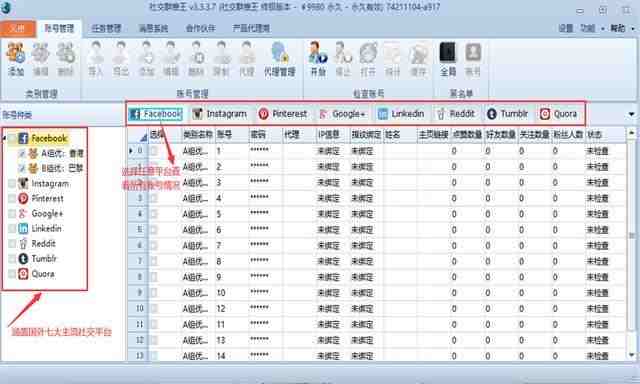640x384 pixels.
Task: Select Instagram in the account type tree
Action: tap(50, 184)
